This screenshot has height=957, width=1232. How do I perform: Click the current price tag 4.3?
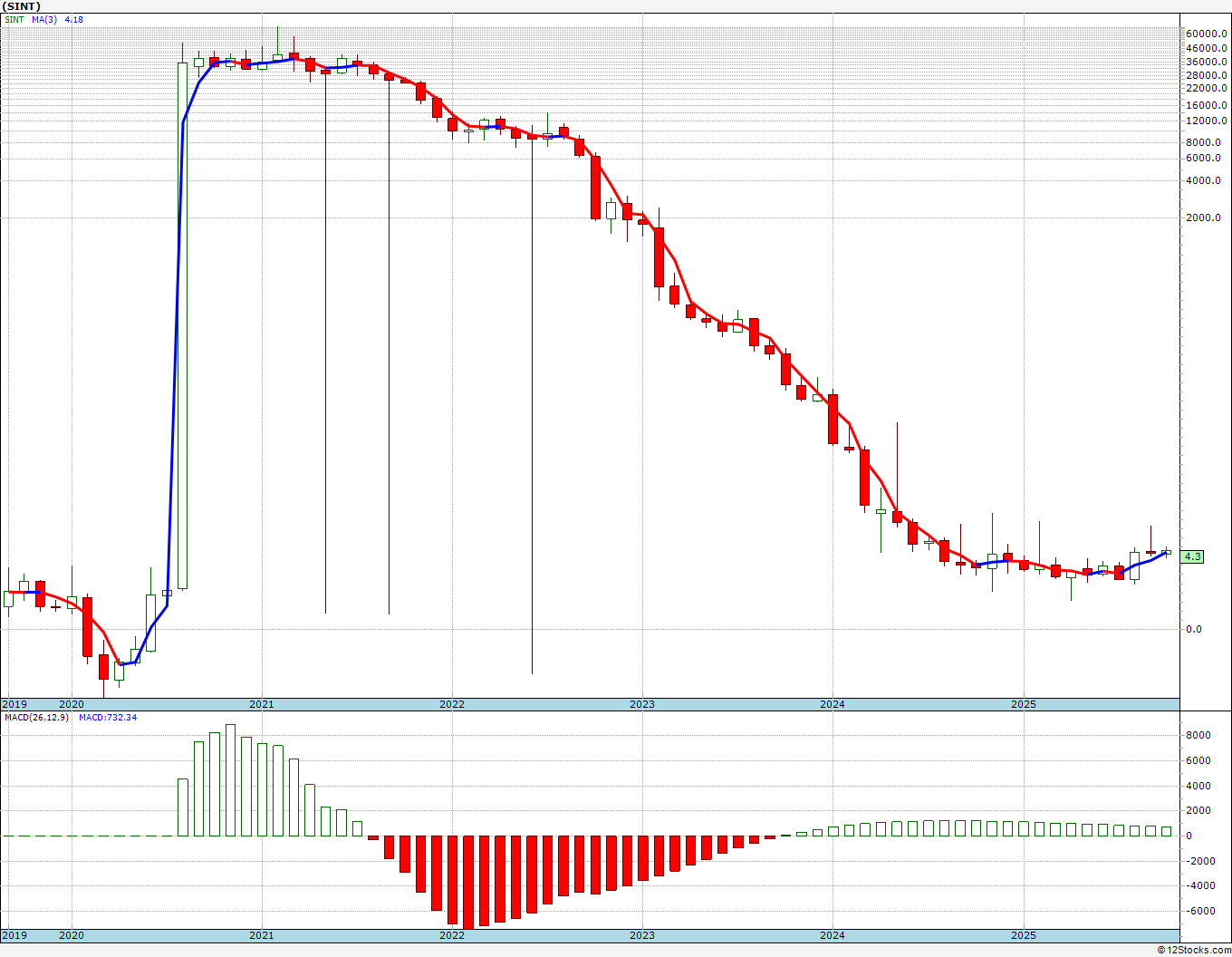click(1193, 556)
